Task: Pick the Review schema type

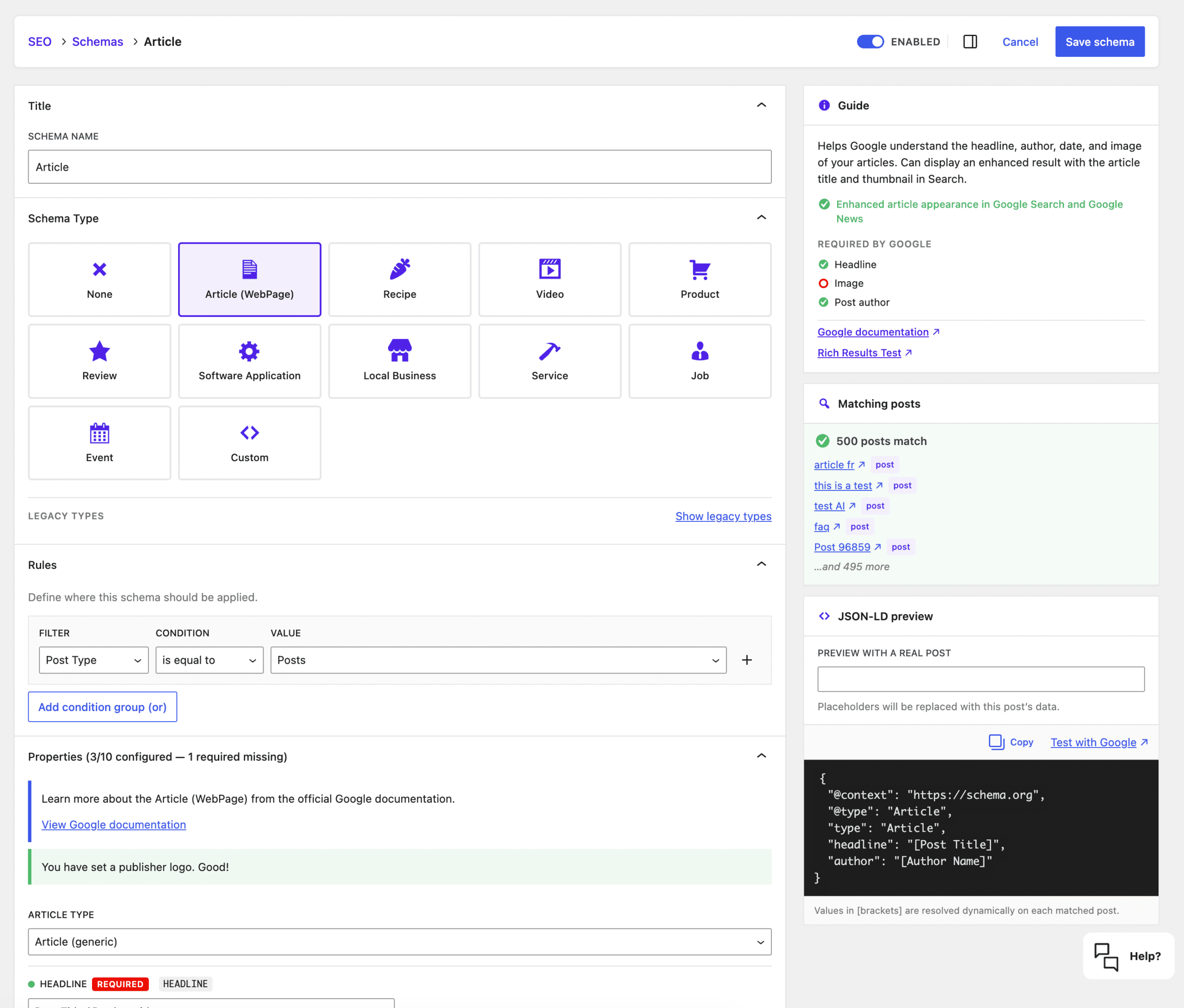Action: (x=99, y=361)
